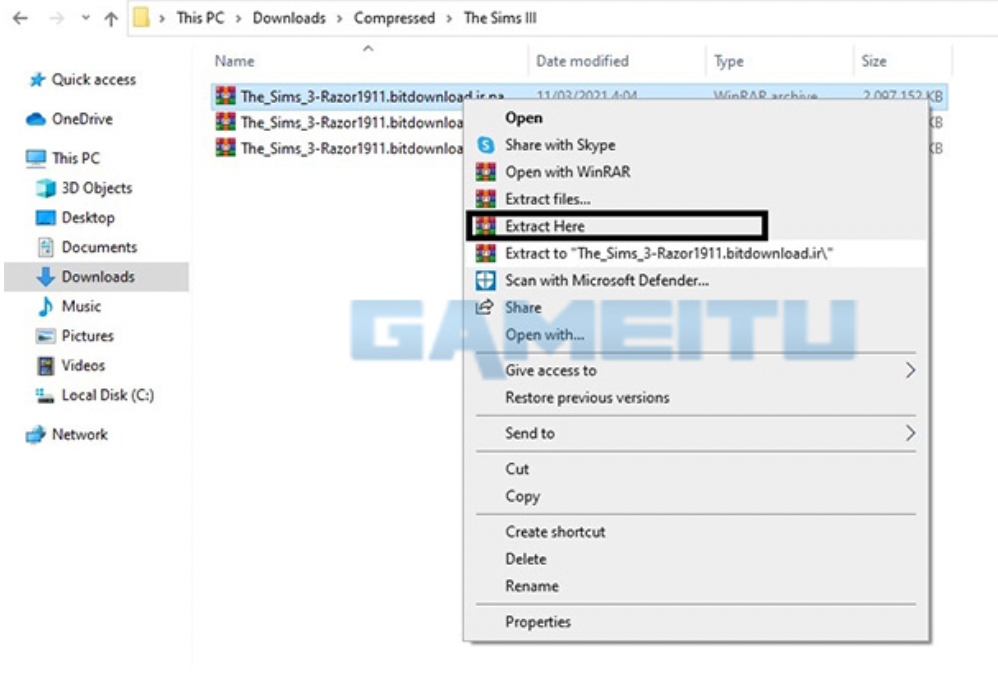Expand the Send to submenu
998x676 pixels.
pyautogui.click(x=696, y=433)
